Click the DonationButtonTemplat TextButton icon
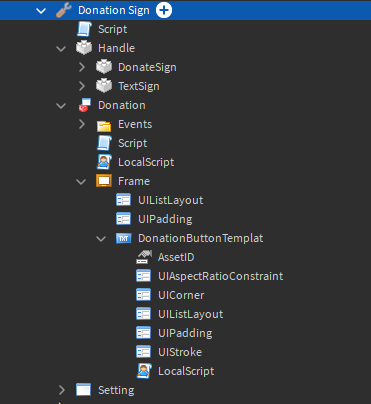Image resolution: width=371 pixels, height=404 pixels. [124, 238]
